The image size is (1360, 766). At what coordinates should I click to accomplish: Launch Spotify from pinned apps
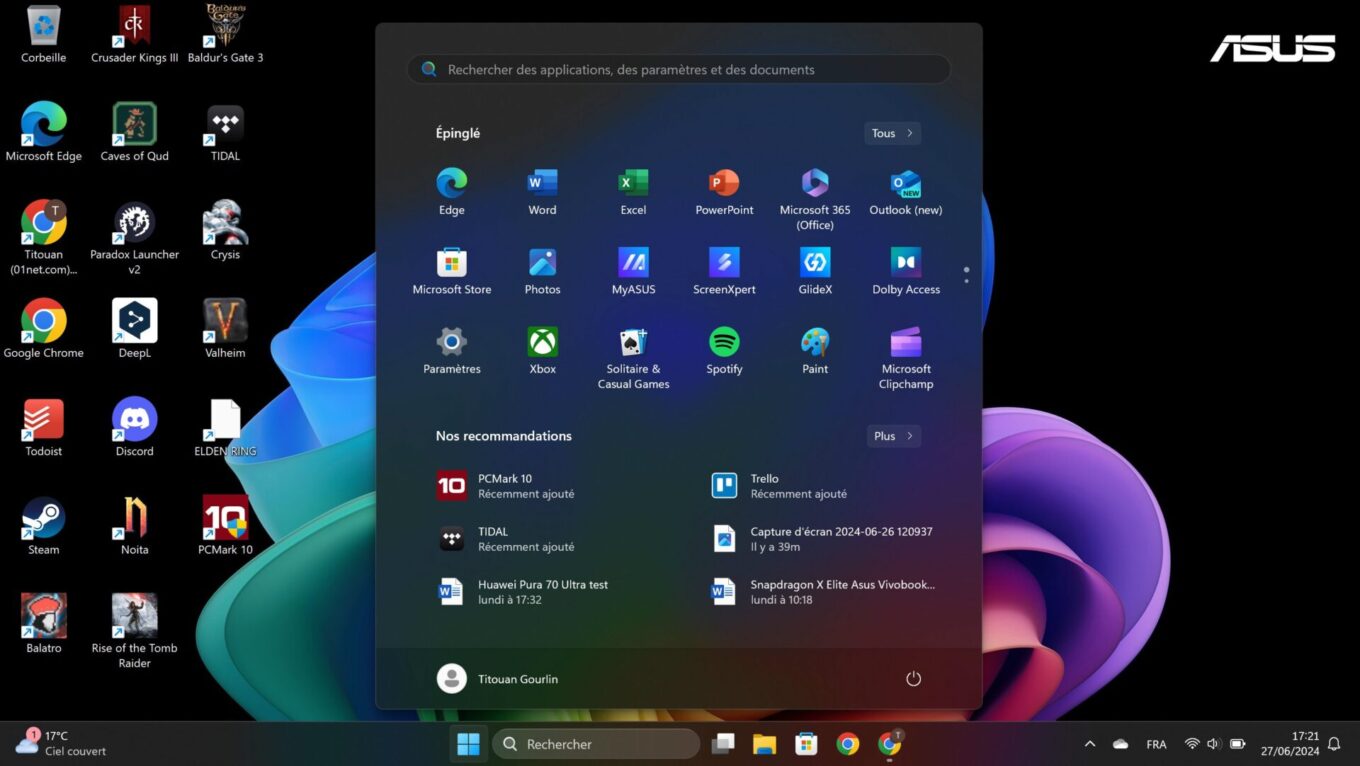pos(724,350)
